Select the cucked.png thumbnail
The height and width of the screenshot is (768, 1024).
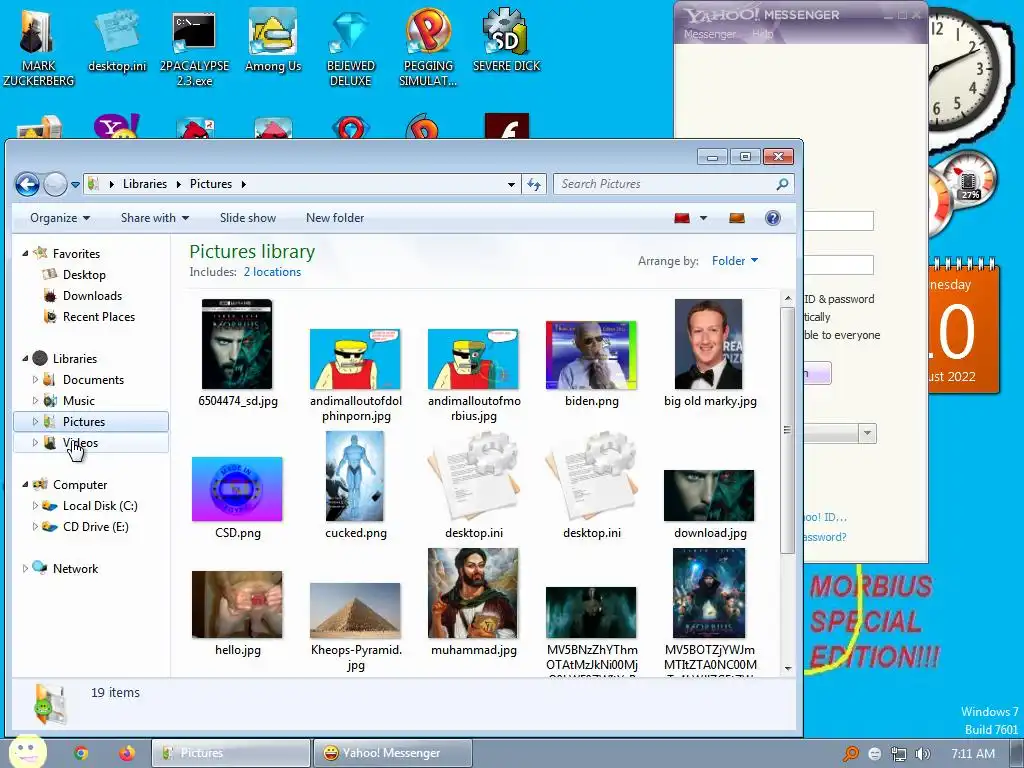[x=355, y=476]
